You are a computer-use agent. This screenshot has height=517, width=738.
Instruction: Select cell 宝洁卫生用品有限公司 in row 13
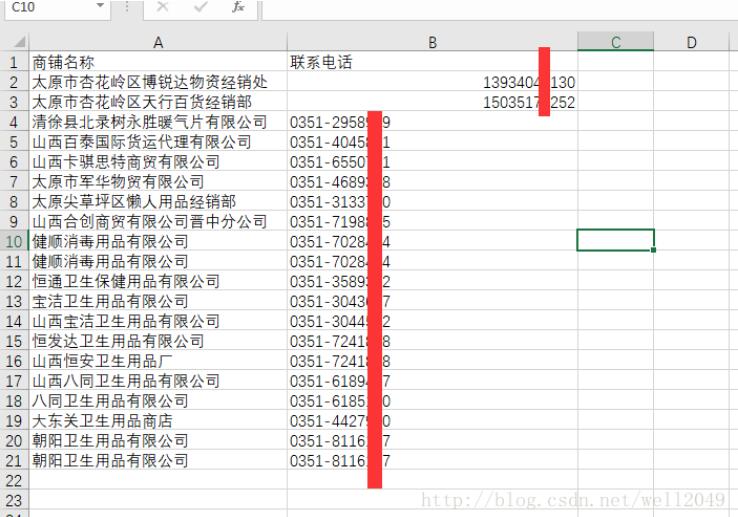[158, 301]
